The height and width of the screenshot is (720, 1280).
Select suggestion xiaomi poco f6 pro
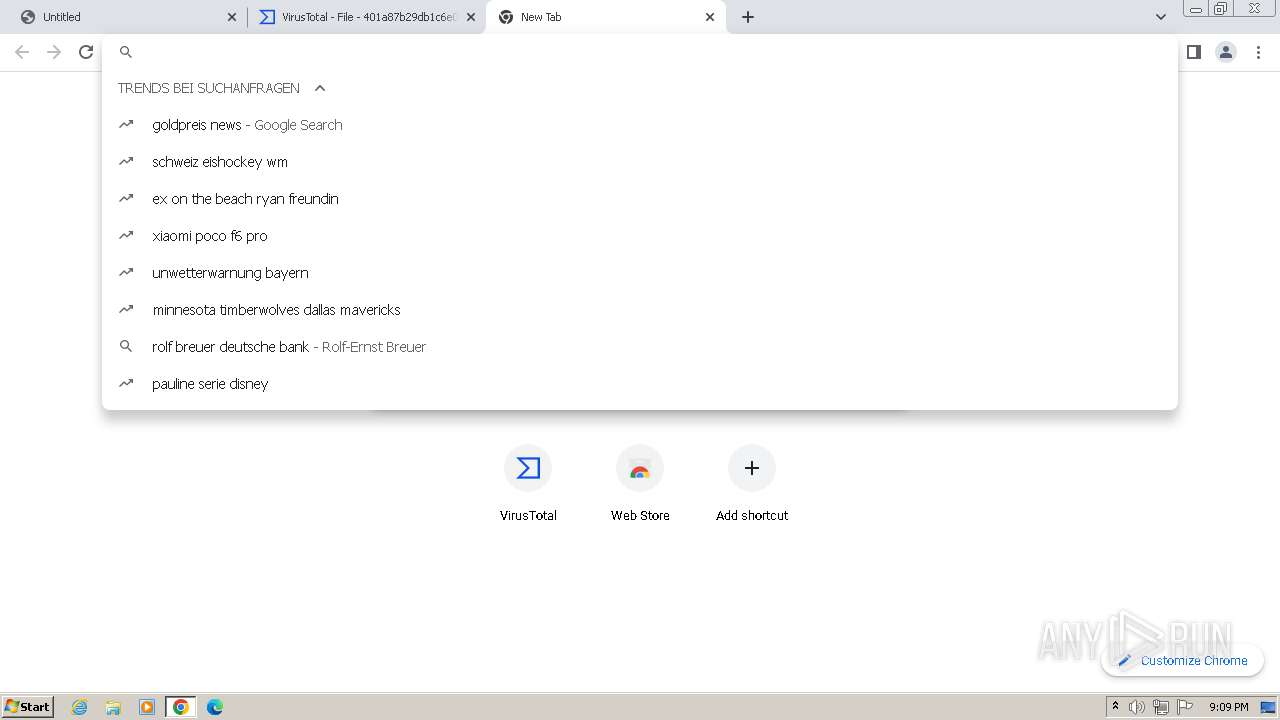(640, 236)
